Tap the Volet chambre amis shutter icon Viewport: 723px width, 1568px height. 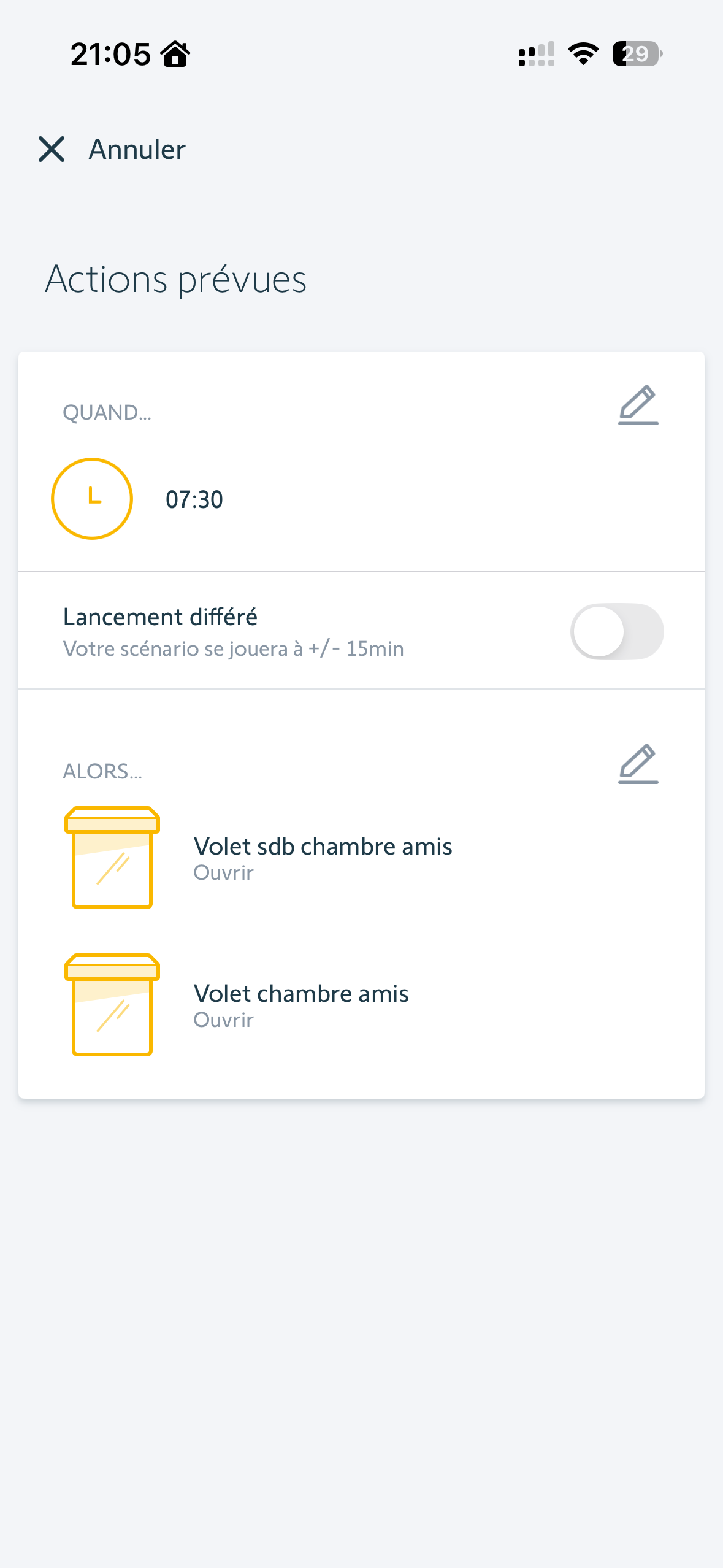(x=112, y=1004)
